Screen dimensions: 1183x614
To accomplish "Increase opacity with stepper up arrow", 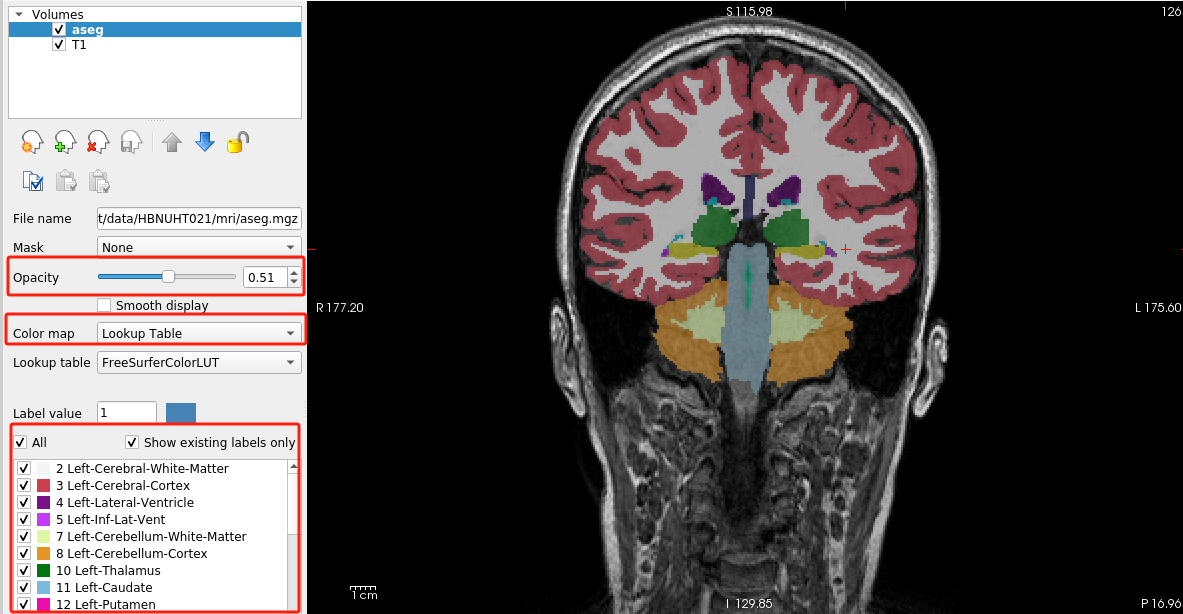I will (293, 272).
